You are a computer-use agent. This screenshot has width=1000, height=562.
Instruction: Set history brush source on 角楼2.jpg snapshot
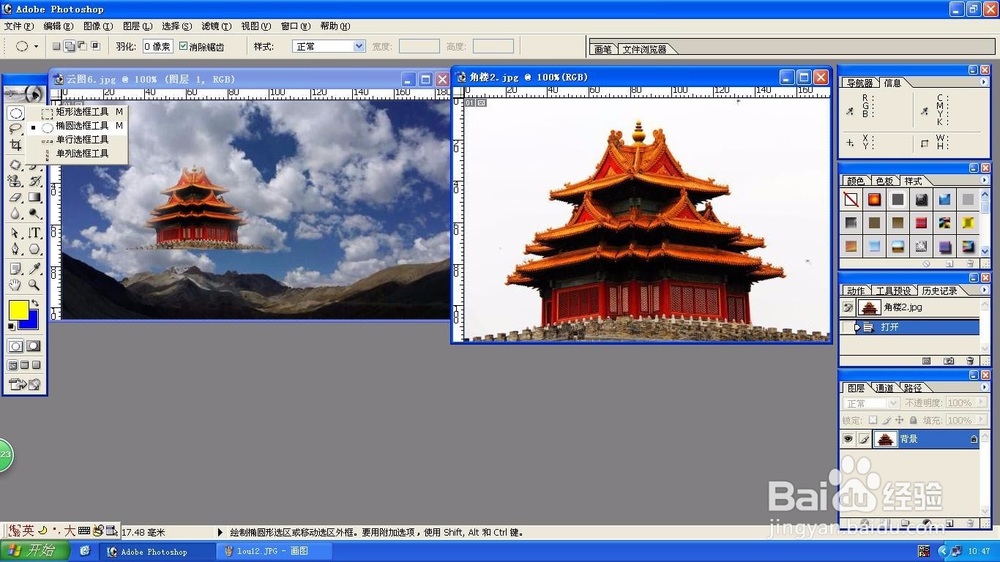[x=848, y=307]
